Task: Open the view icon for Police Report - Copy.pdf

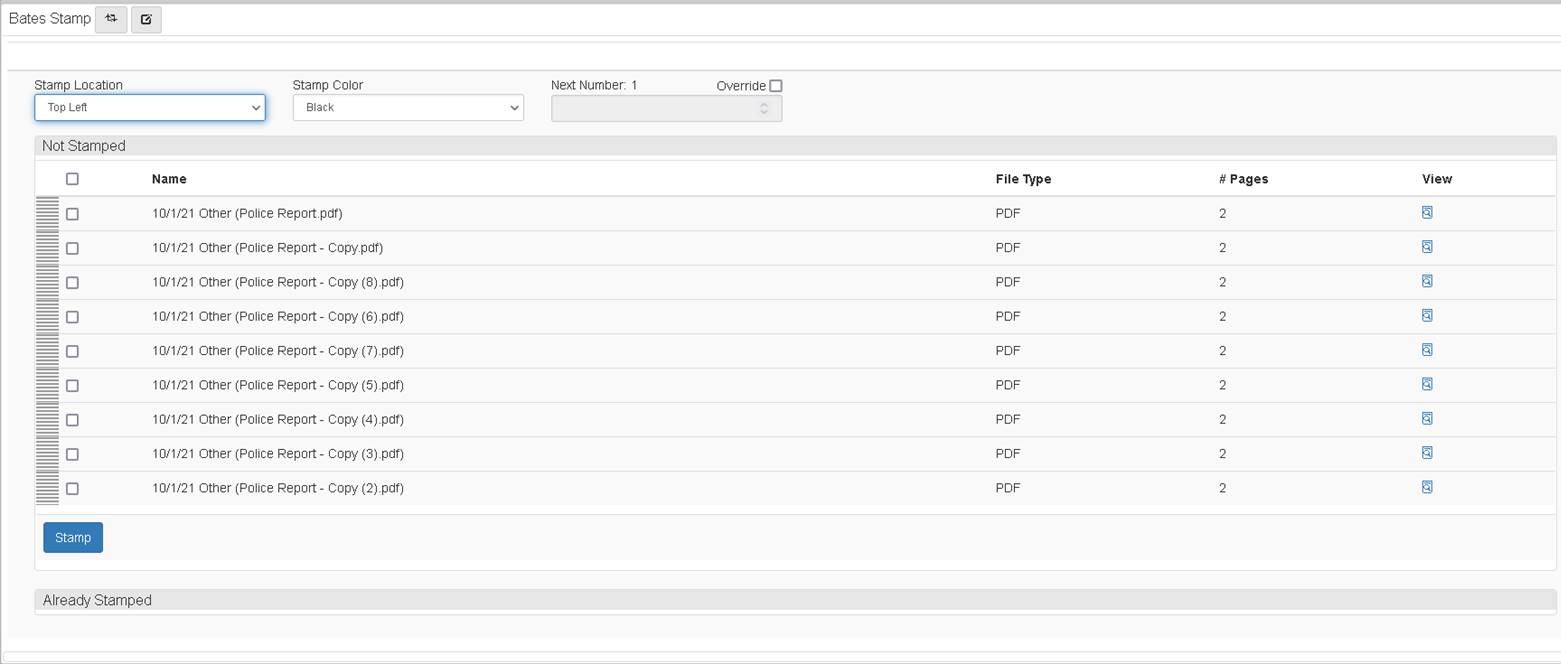Action: tap(1427, 247)
